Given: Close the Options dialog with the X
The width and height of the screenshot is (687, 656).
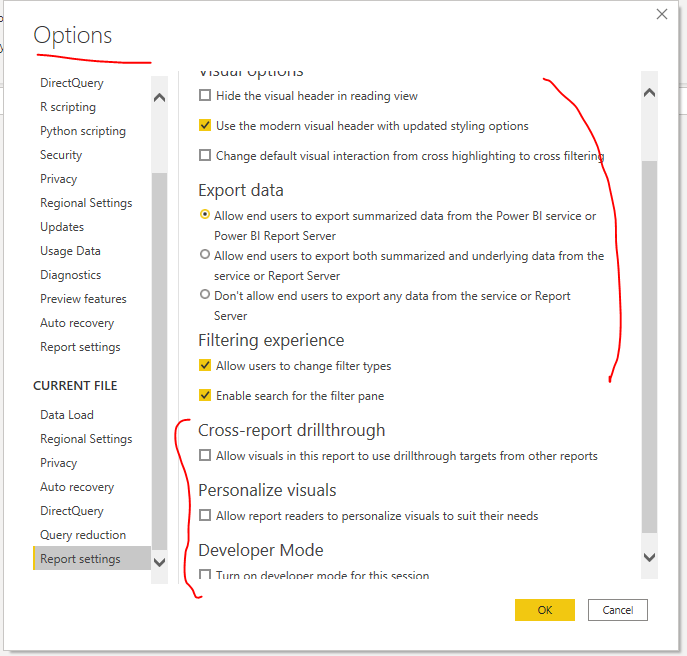Looking at the screenshot, I should click(662, 14).
